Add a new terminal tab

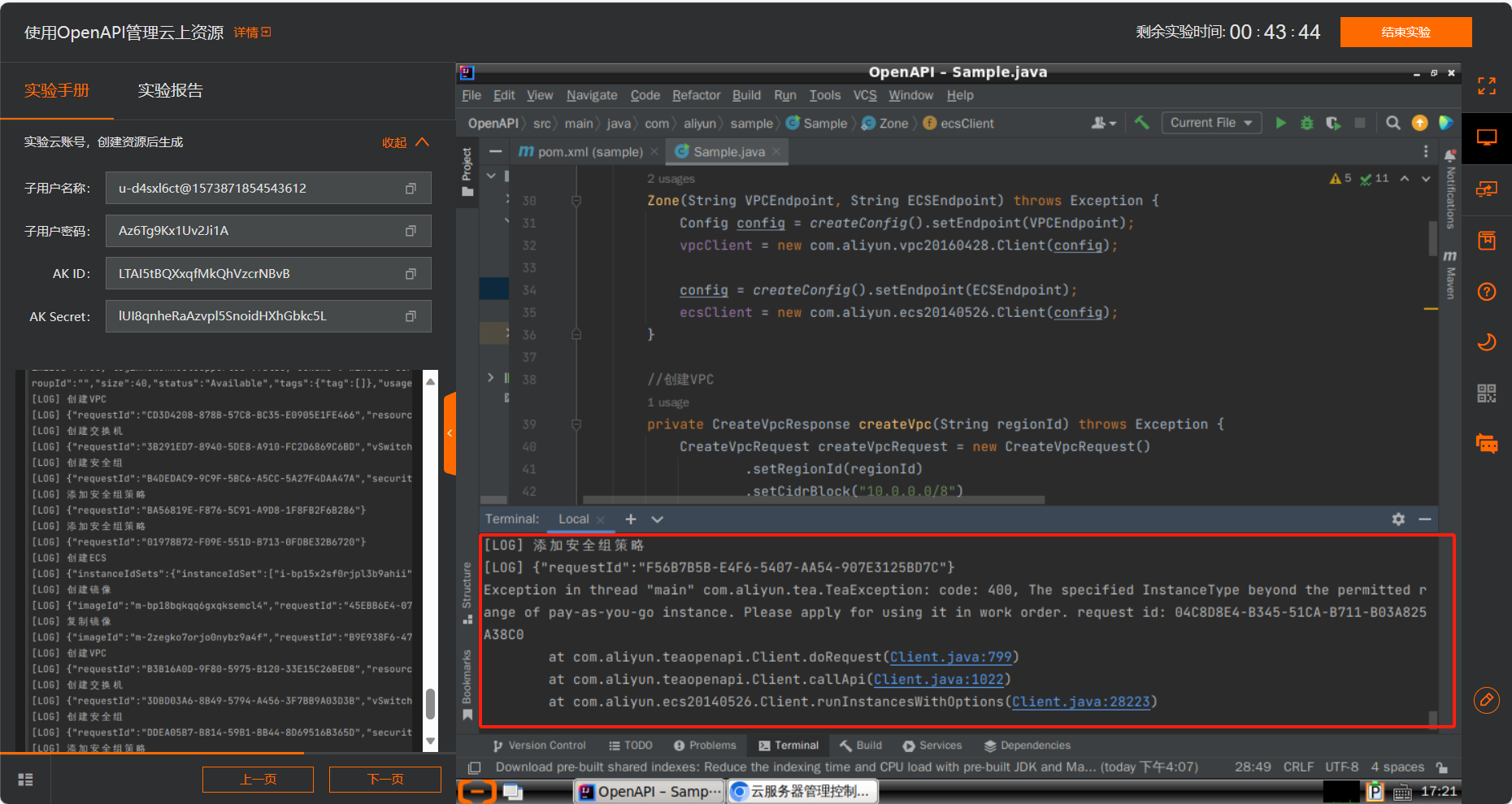point(631,519)
